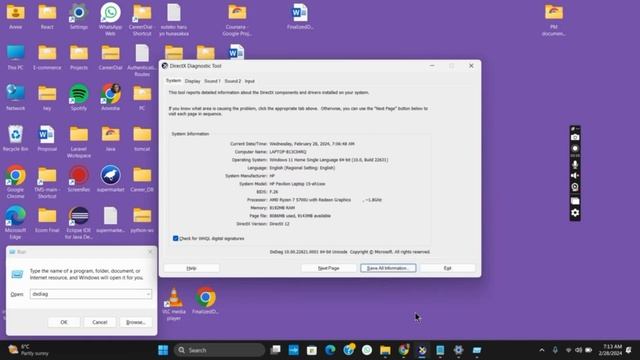
Task: Select the Network desktop icon
Action: (x=16, y=98)
